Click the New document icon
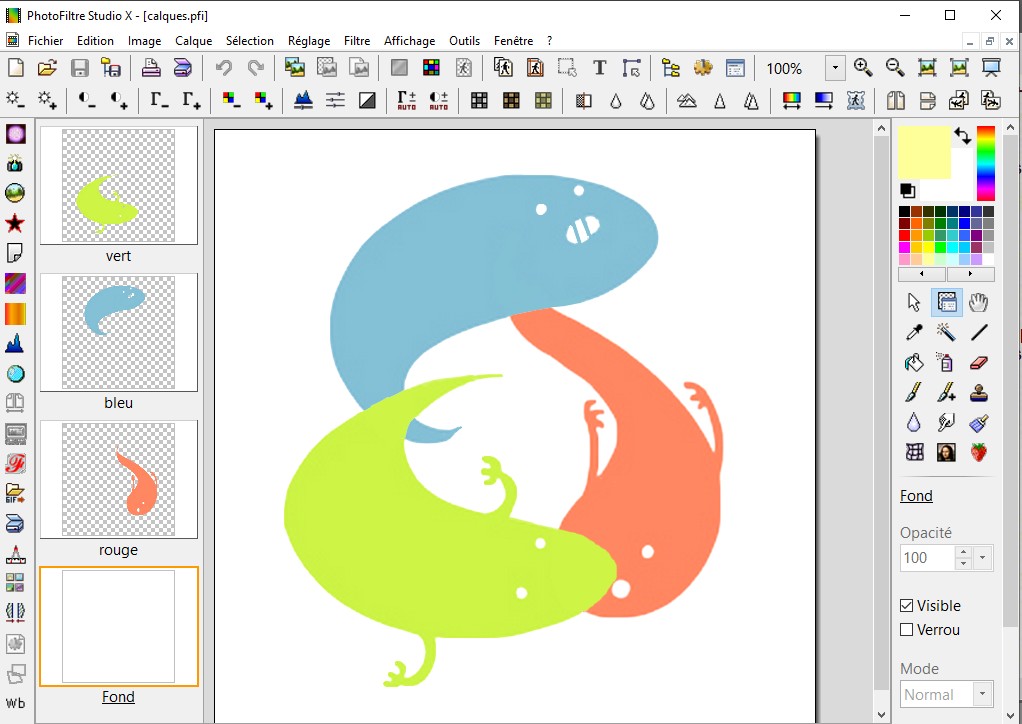1022x724 pixels. pyautogui.click(x=15, y=68)
